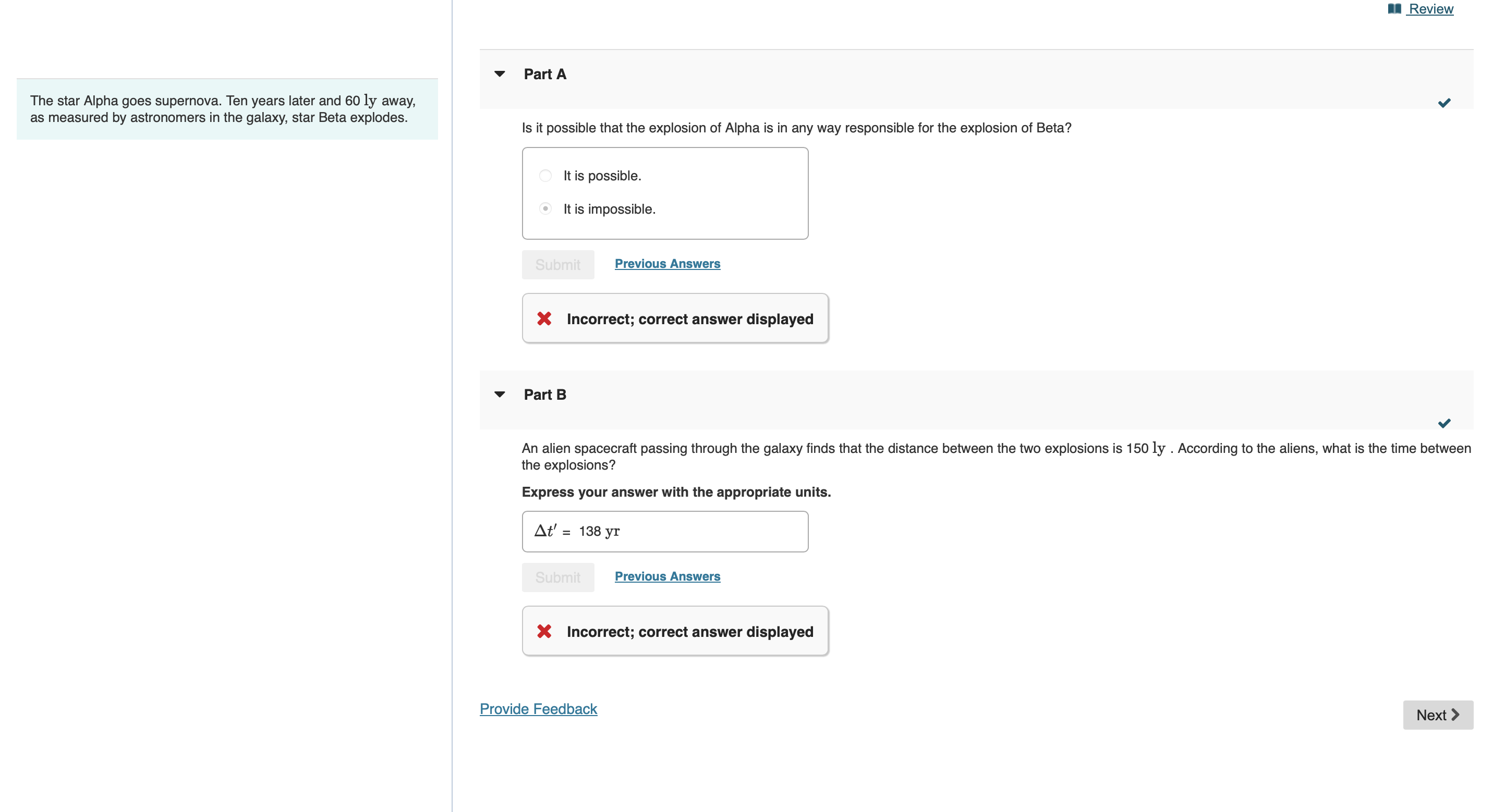Collapse the Part A section triangle
Viewport: 1505px width, 812px height.
[x=500, y=74]
